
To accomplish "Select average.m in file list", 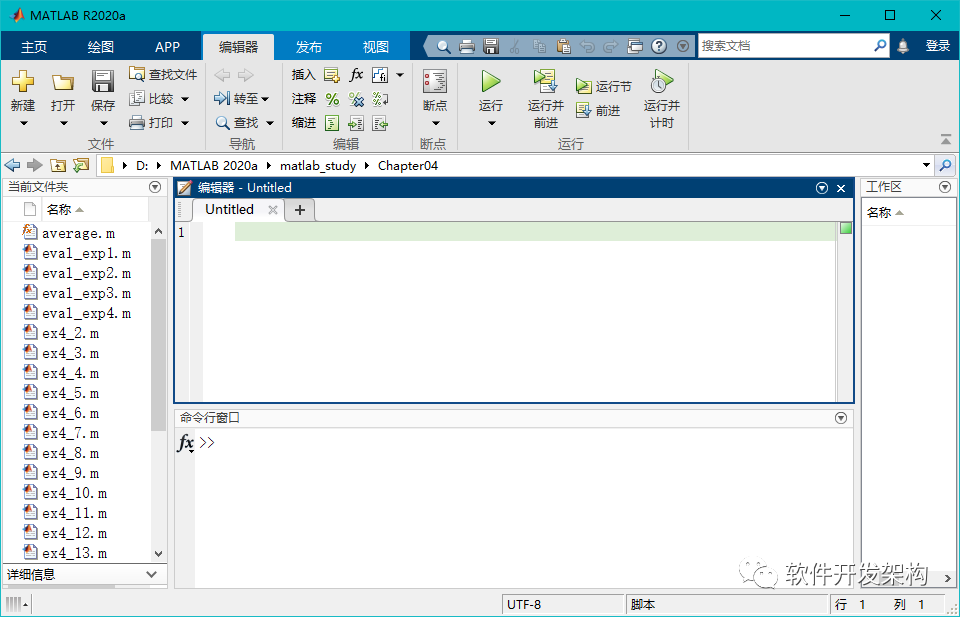I will pyautogui.click(x=78, y=233).
